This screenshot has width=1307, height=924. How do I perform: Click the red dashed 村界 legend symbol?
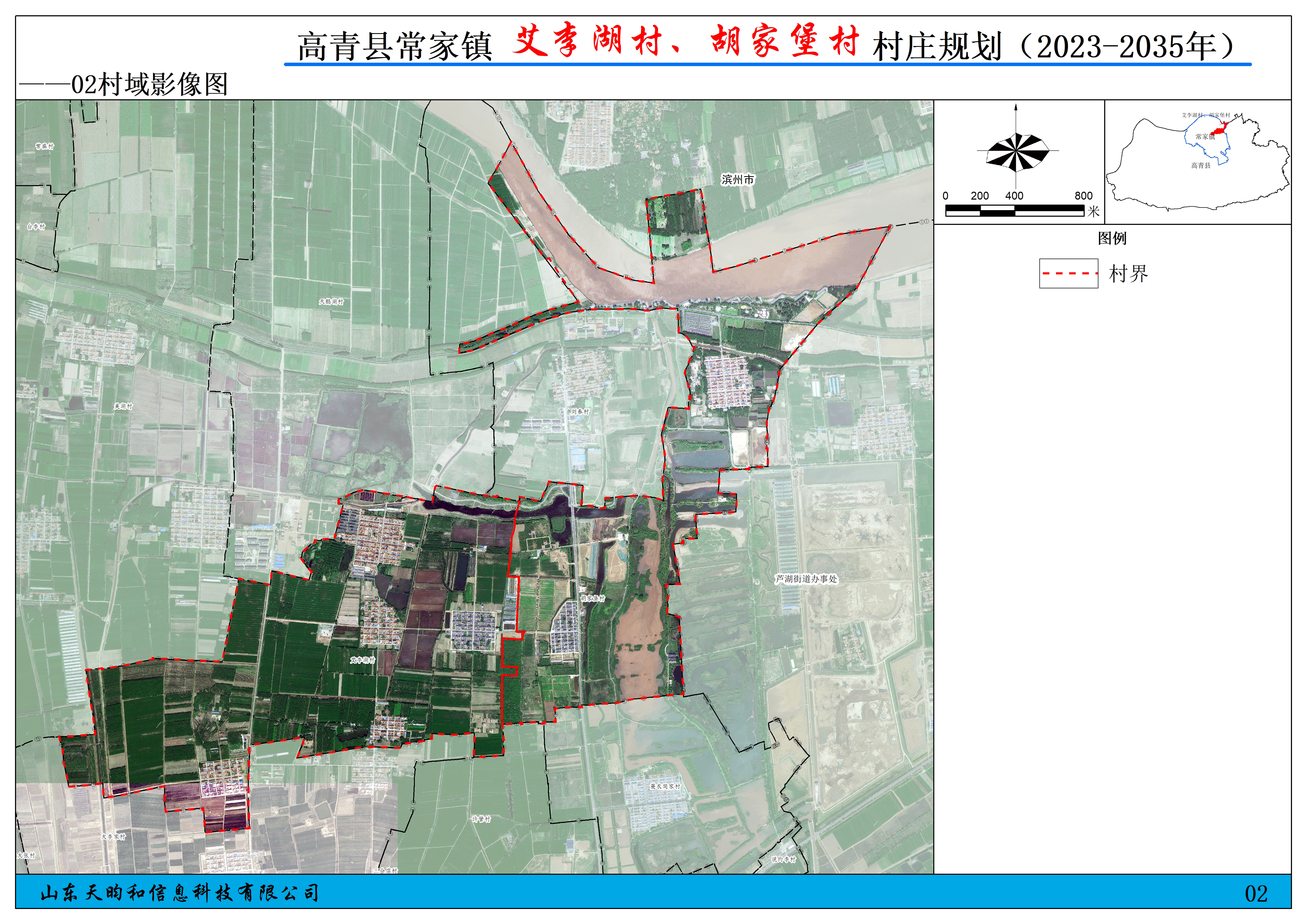pos(1069,274)
